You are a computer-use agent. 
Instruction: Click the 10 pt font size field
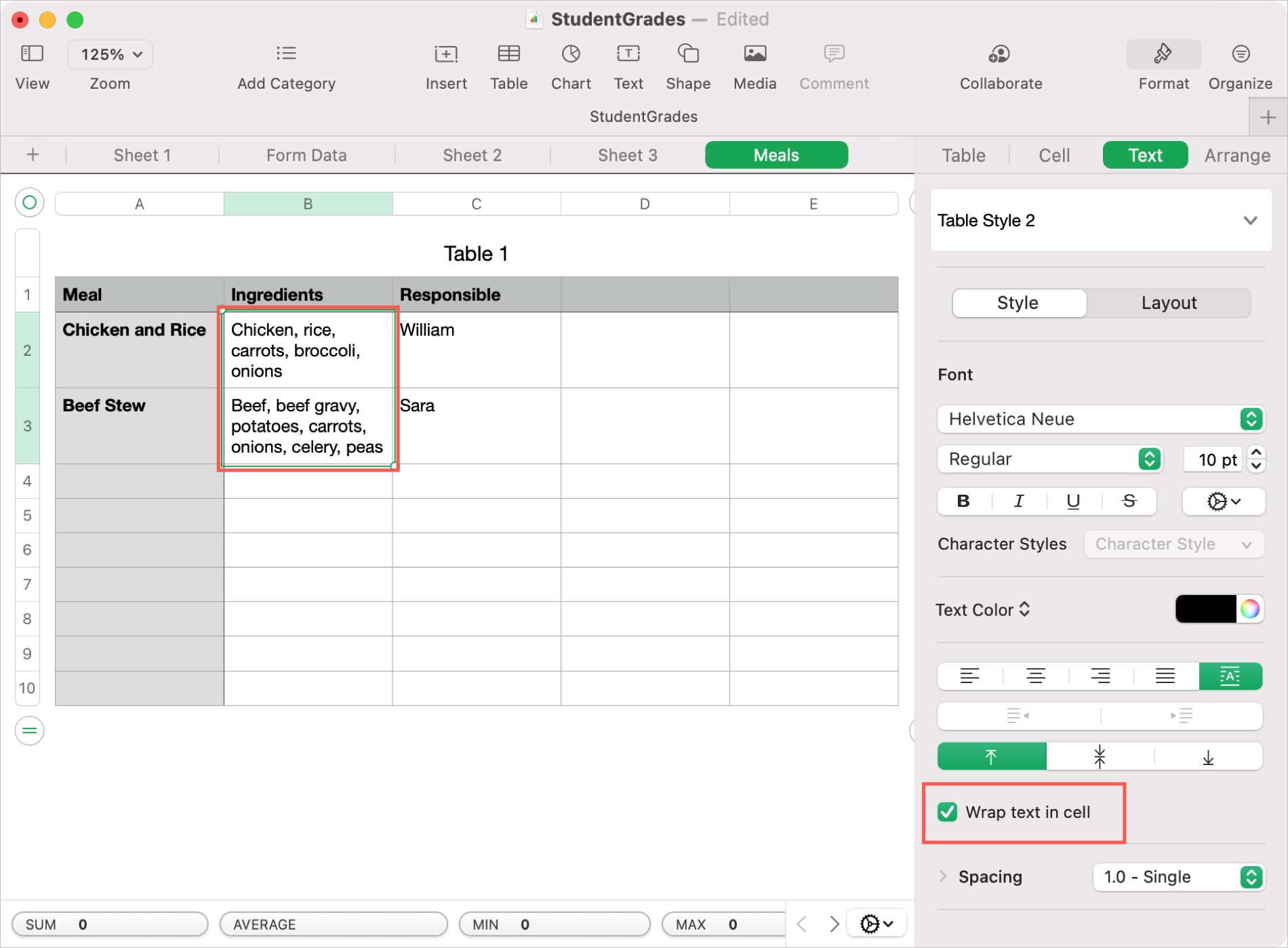(1213, 459)
